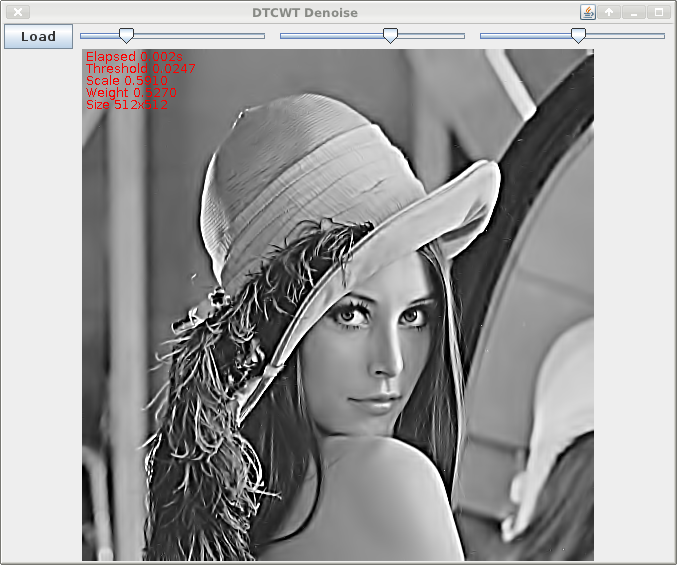
Task: Click the Java application icon in title bar
Action: point(588,12)
